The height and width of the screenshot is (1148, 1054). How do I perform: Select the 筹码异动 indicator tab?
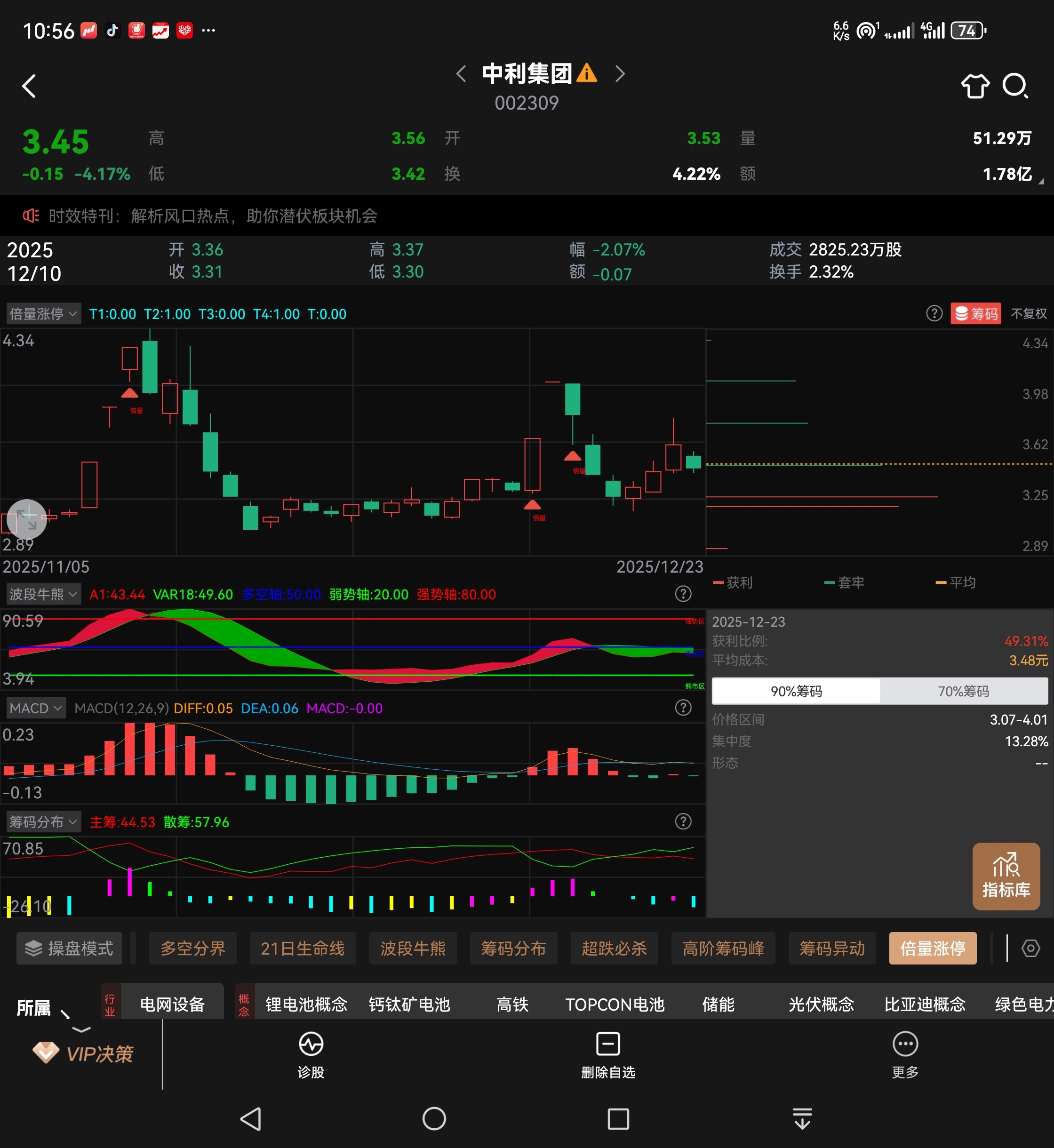pyautogui.click(x=831, y=949)
